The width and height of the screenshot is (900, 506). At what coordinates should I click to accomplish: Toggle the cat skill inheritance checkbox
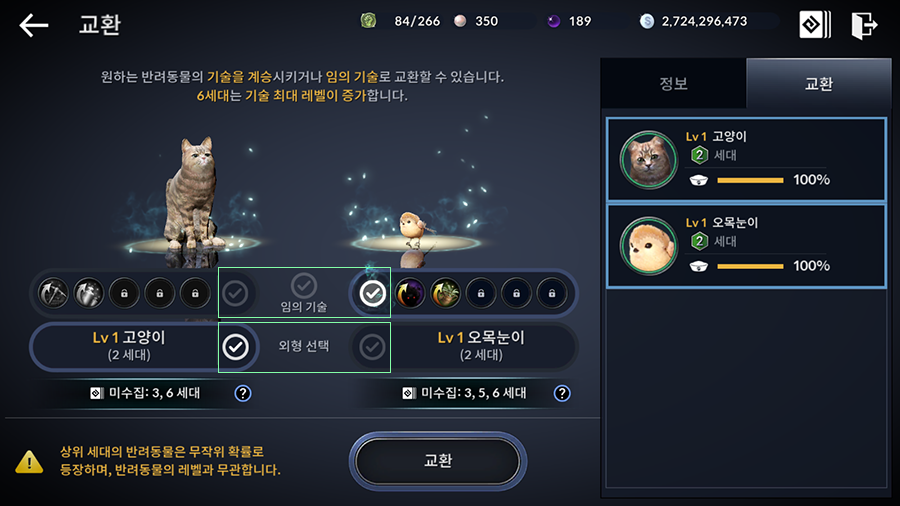click(235, 293)
